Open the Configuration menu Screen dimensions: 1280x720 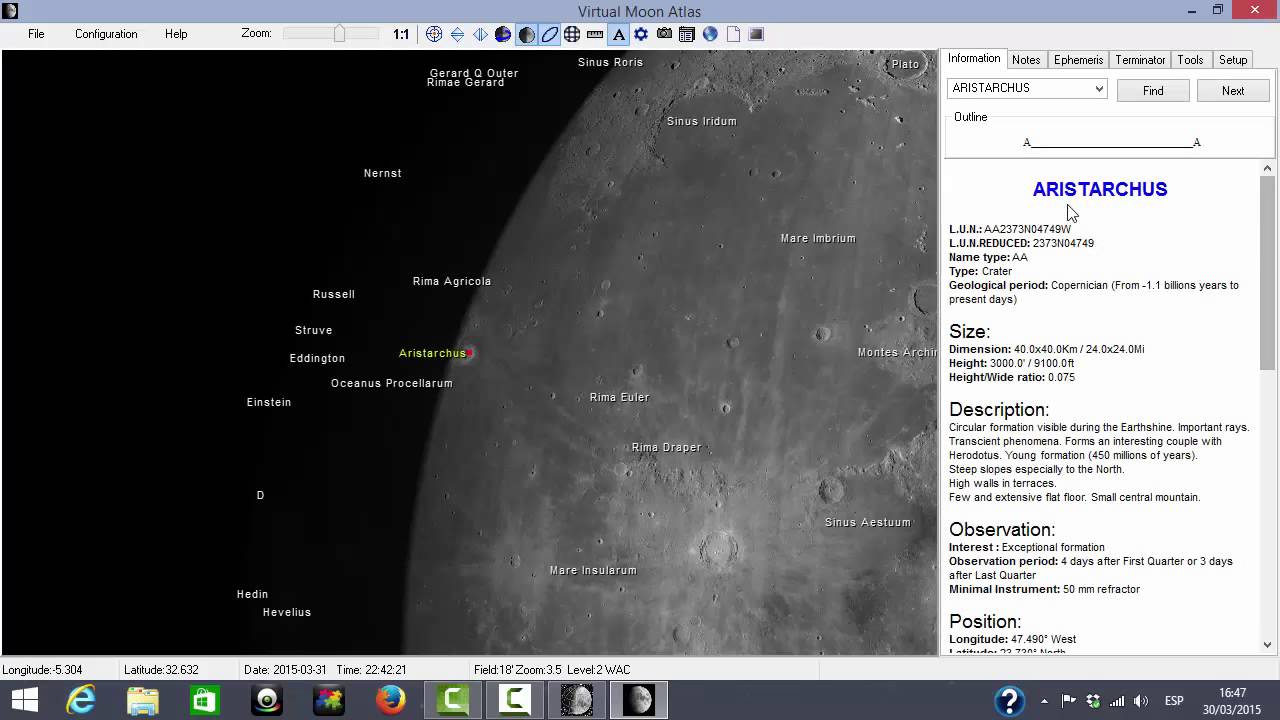click(x=106, y=34)
